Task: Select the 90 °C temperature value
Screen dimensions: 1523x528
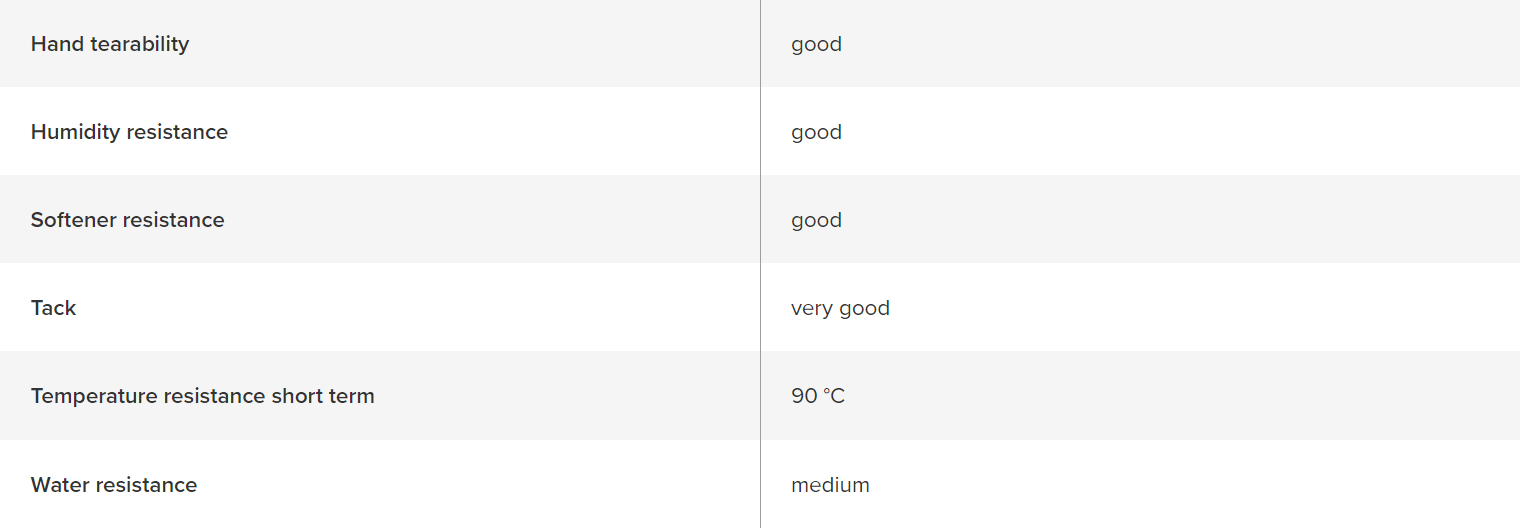Action: (x=817, y=396)
